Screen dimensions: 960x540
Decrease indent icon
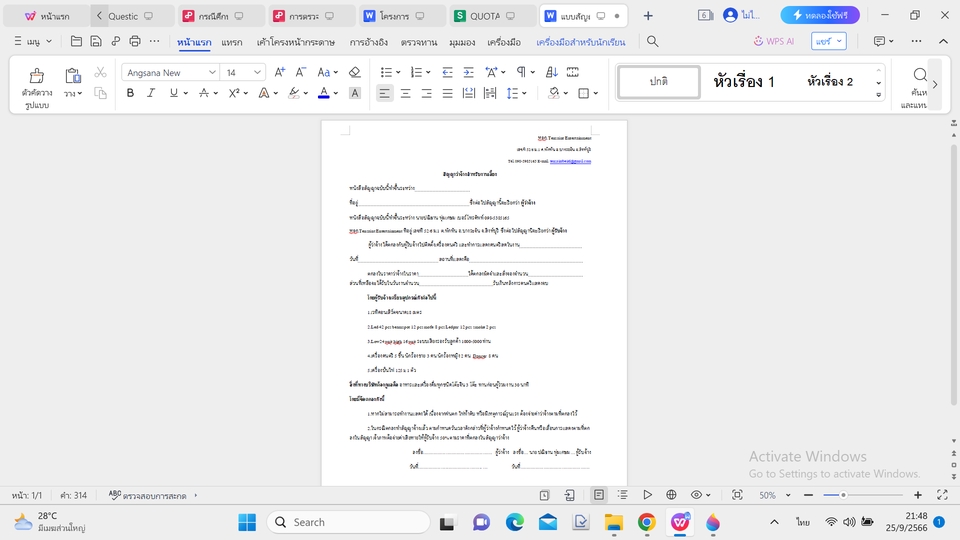click(448, 72)
